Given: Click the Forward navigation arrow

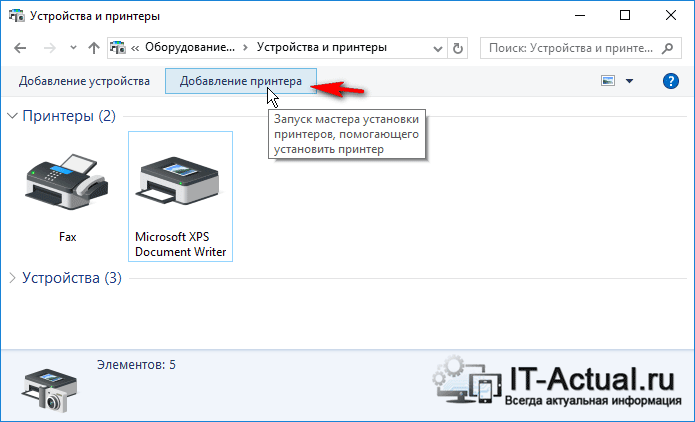Looking at the screenshot, I should click(x=50, y=48).
